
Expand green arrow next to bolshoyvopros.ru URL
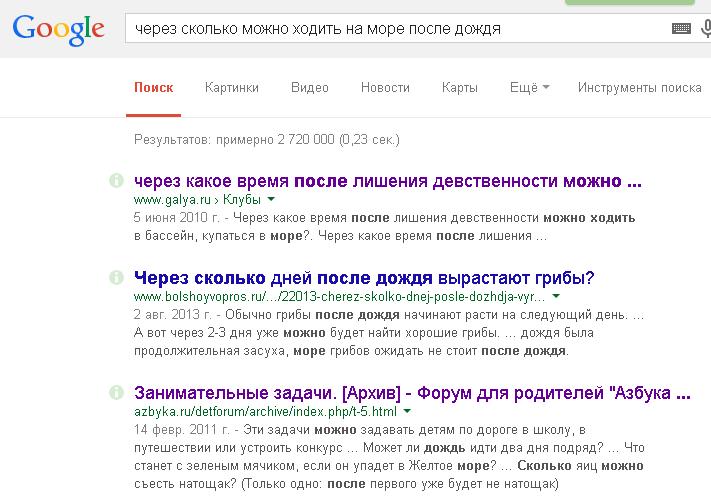point(556,296)
